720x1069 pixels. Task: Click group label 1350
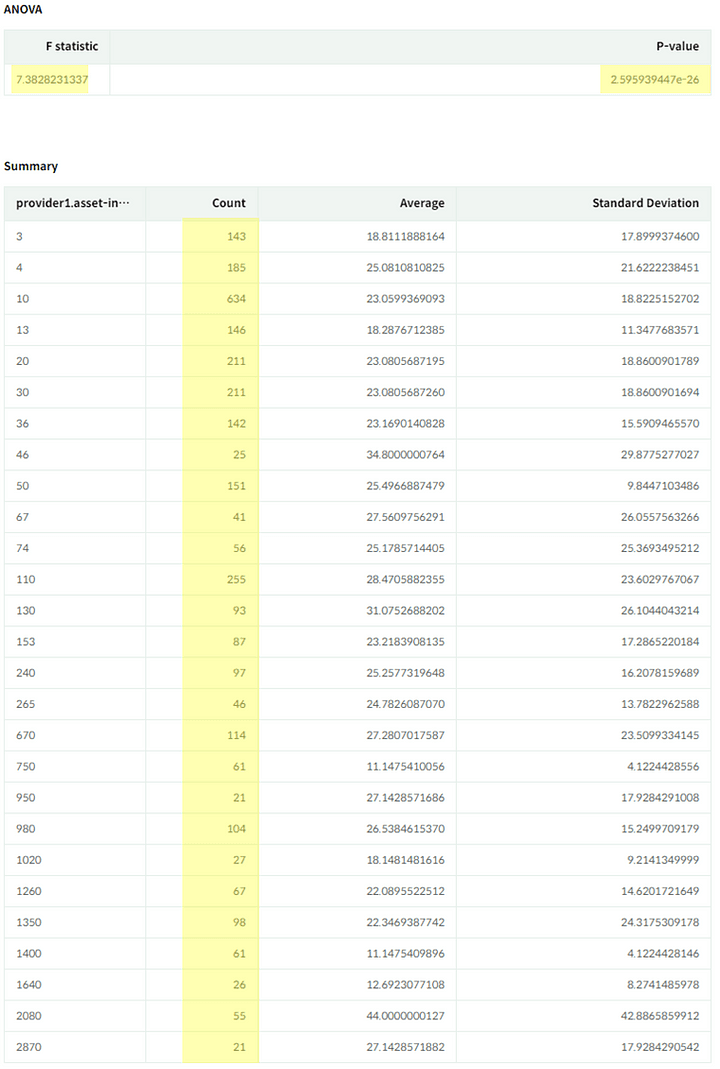[29, 922]
